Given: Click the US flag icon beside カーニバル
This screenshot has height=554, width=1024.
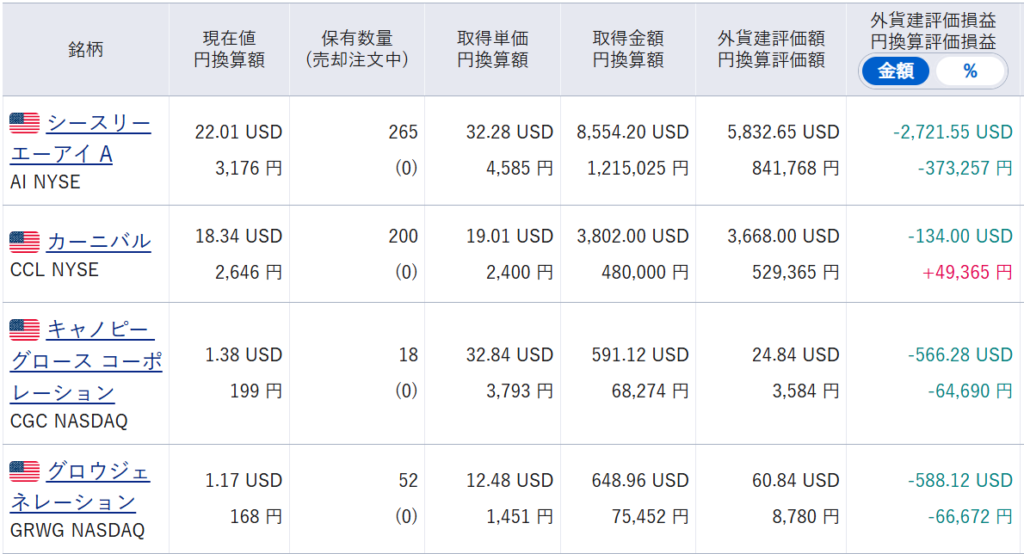Looking at the screenshot, I should [x=24, y=242].
